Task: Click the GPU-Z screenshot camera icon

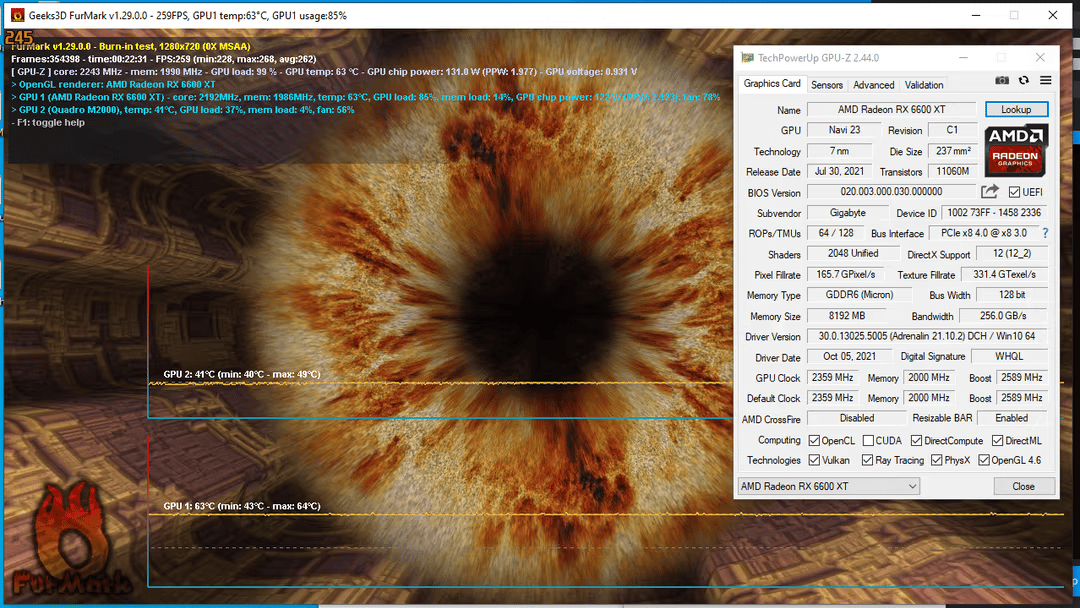Action: tap(1002, 81)
